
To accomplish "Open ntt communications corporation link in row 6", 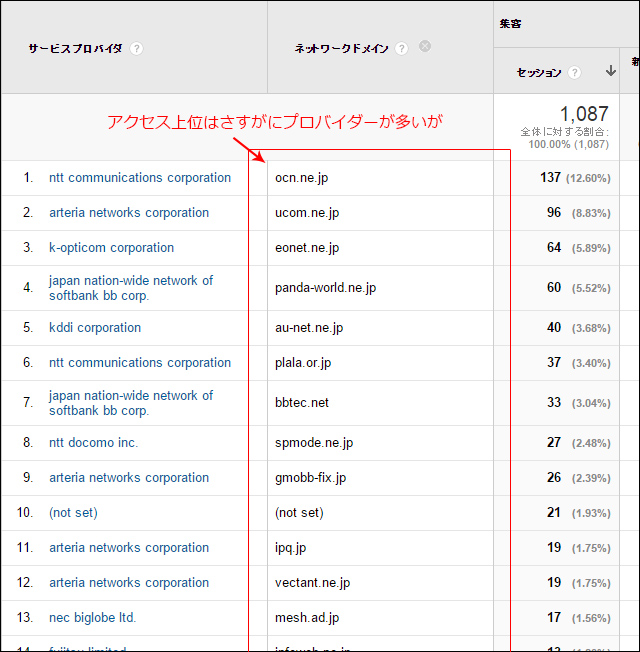I will (140, 363).
